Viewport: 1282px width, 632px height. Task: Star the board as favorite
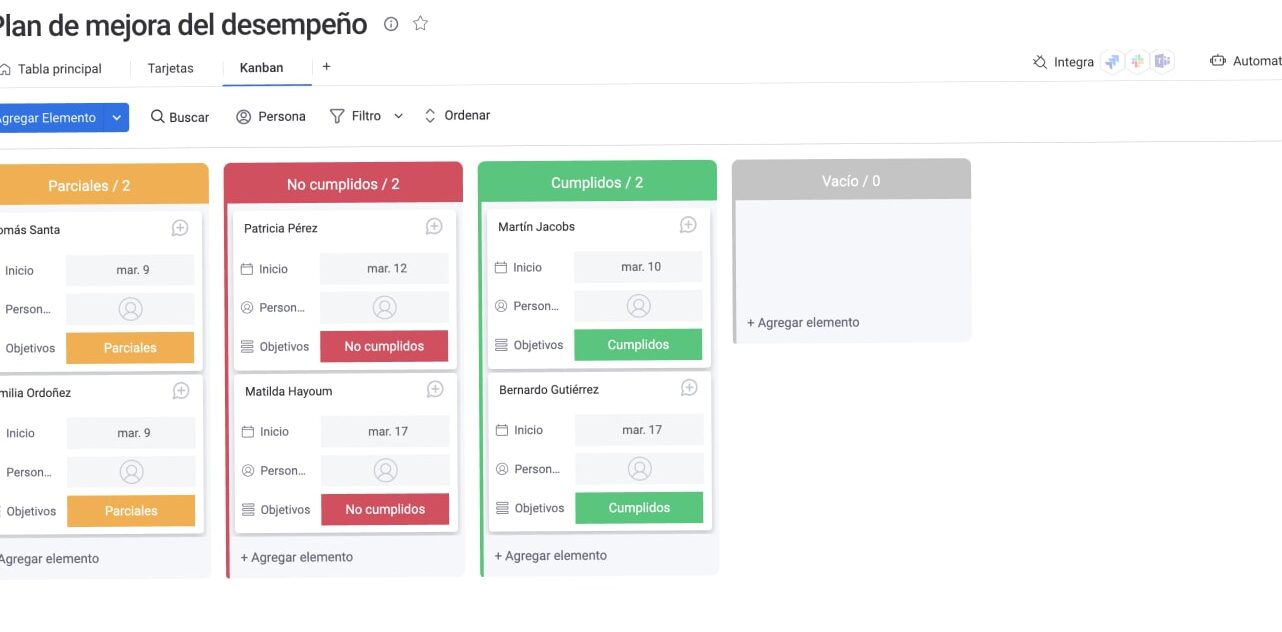coord(420,24)
